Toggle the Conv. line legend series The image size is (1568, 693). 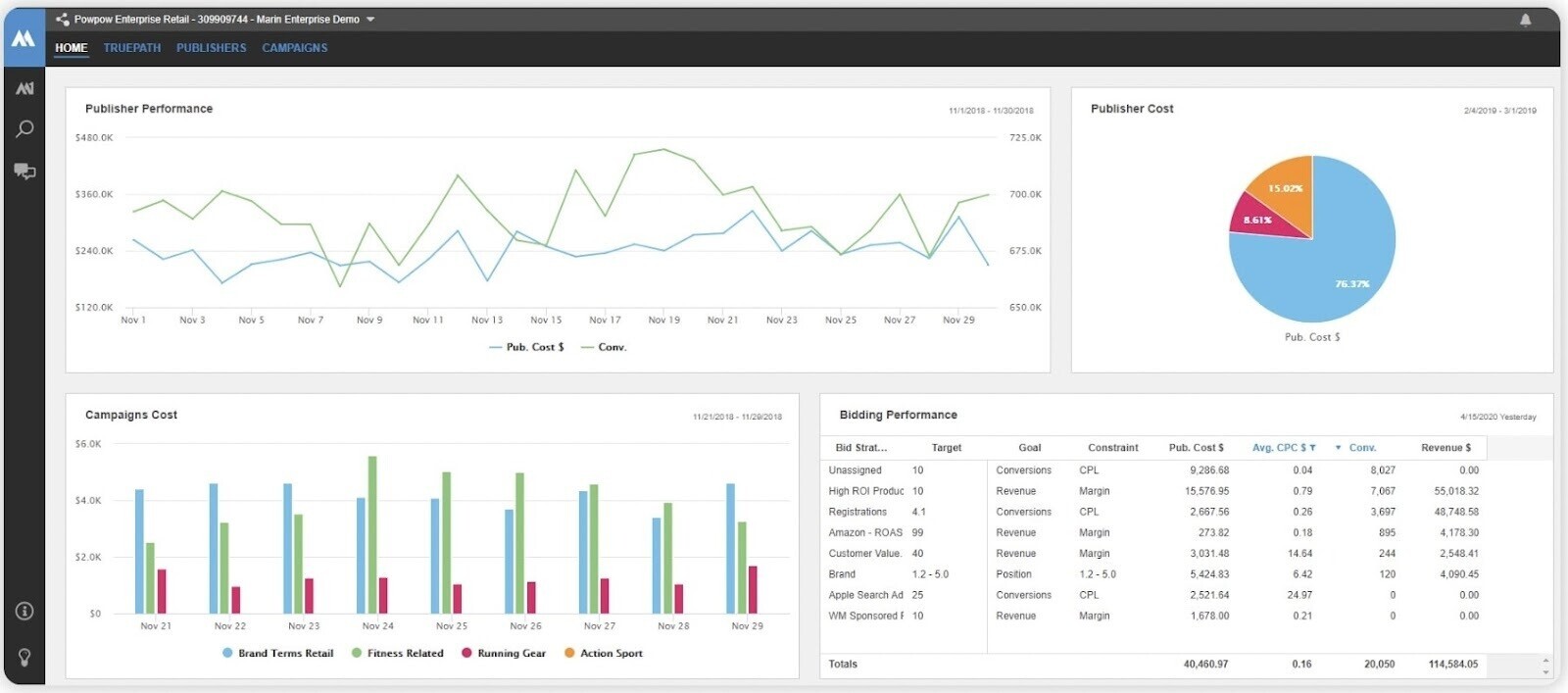[604, 347]
